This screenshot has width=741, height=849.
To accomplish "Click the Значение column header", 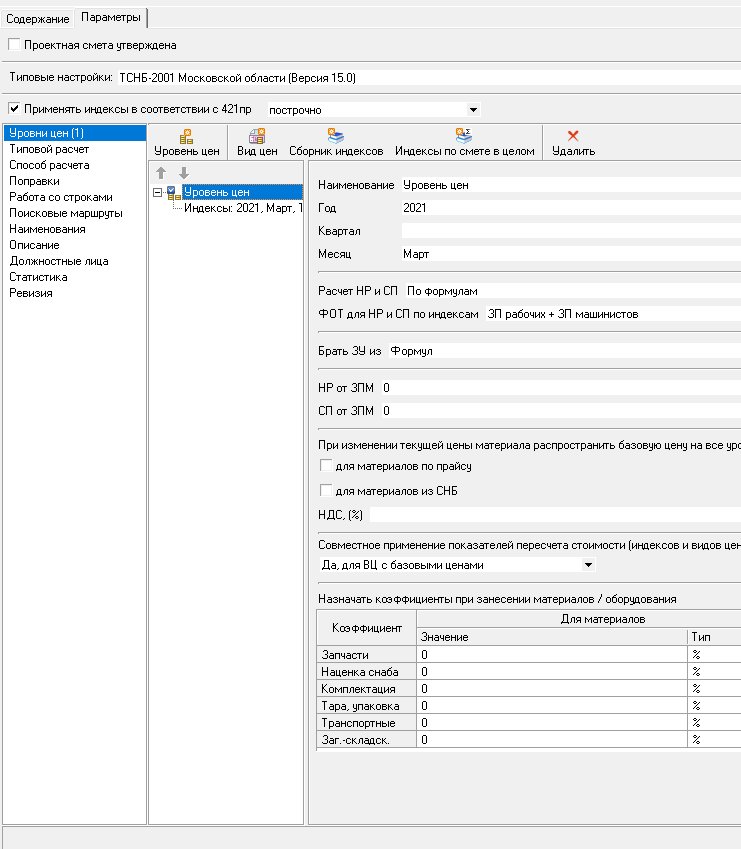I will (552, 637).
